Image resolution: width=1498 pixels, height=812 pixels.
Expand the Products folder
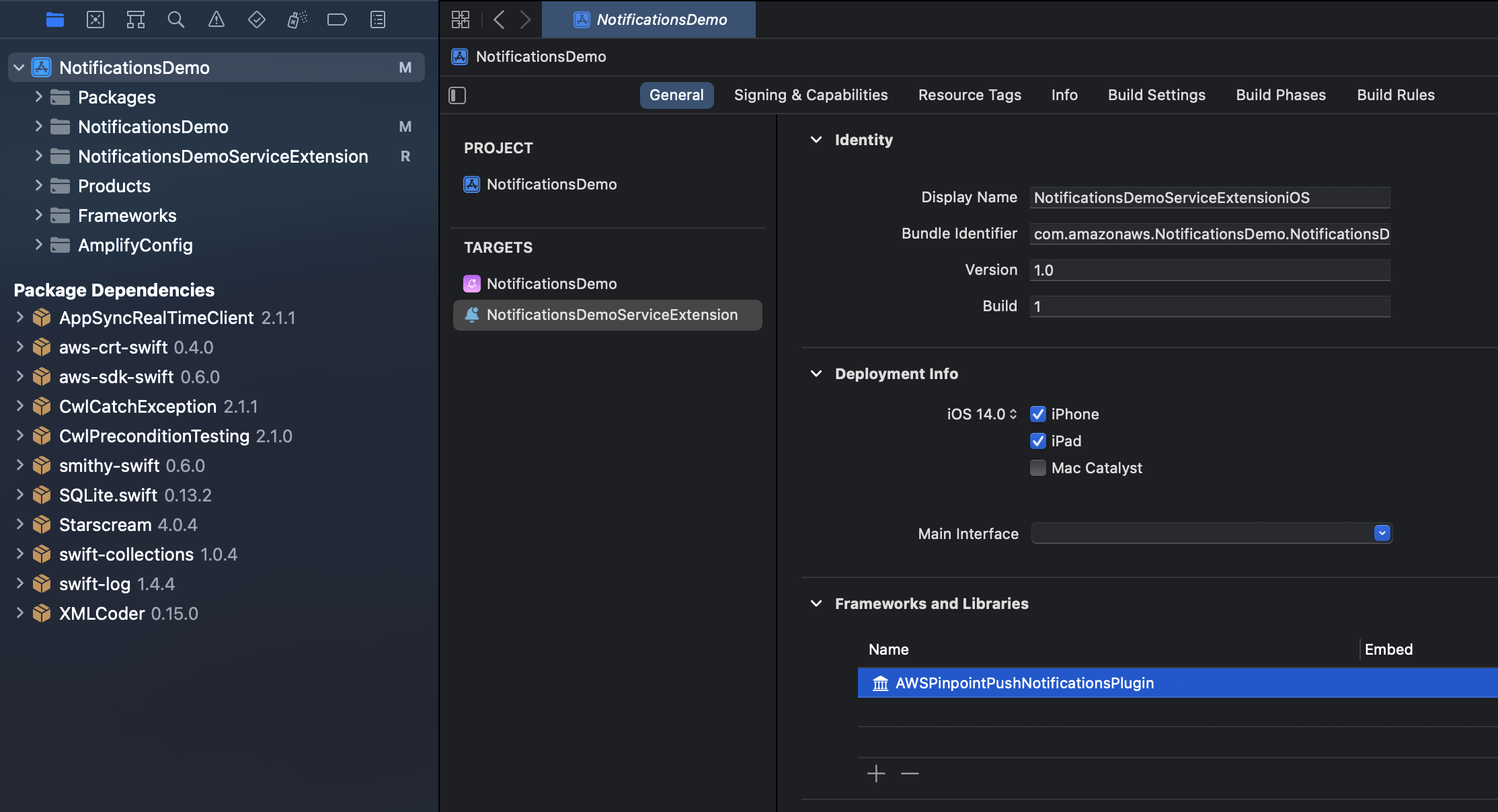38,186
